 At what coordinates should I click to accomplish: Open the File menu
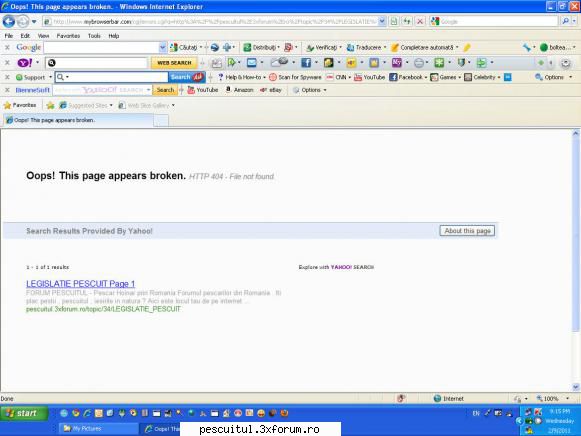tap(9, 36)
